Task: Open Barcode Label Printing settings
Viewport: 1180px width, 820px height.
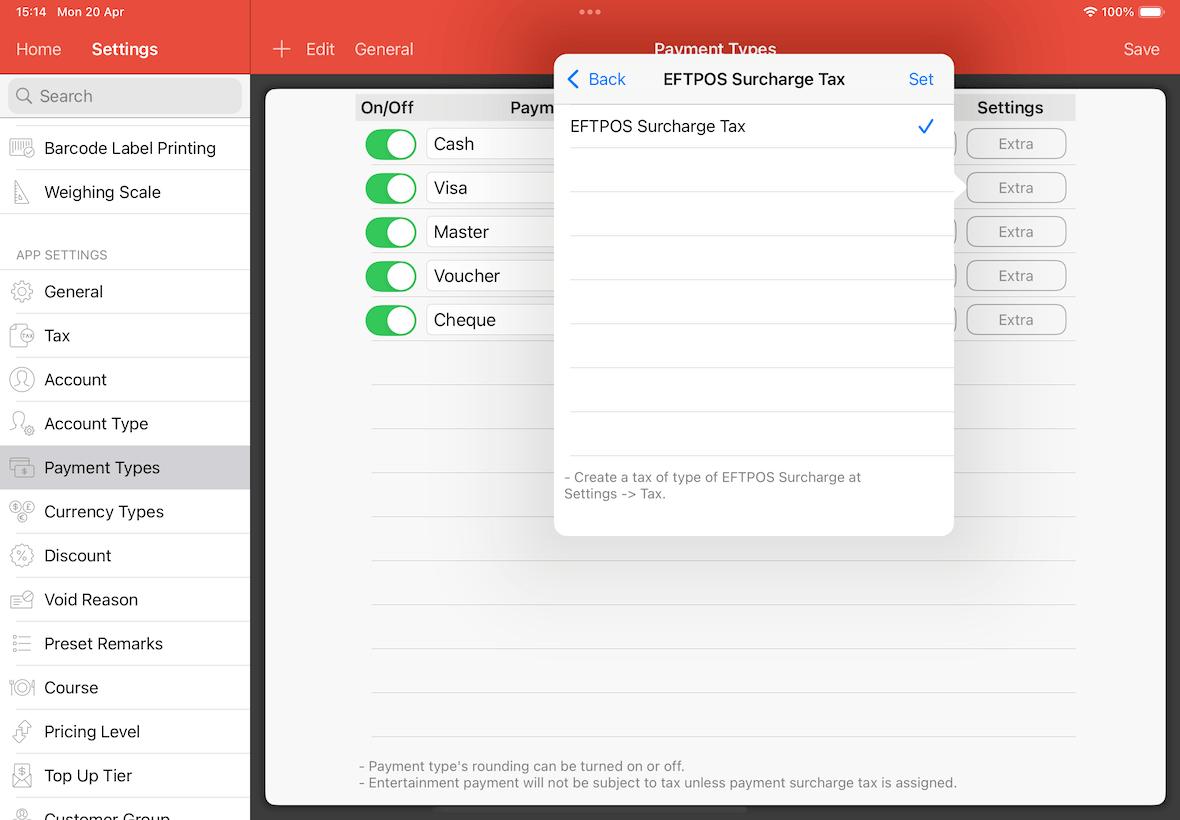Action: pyautogui.click(x=125, y=148)
